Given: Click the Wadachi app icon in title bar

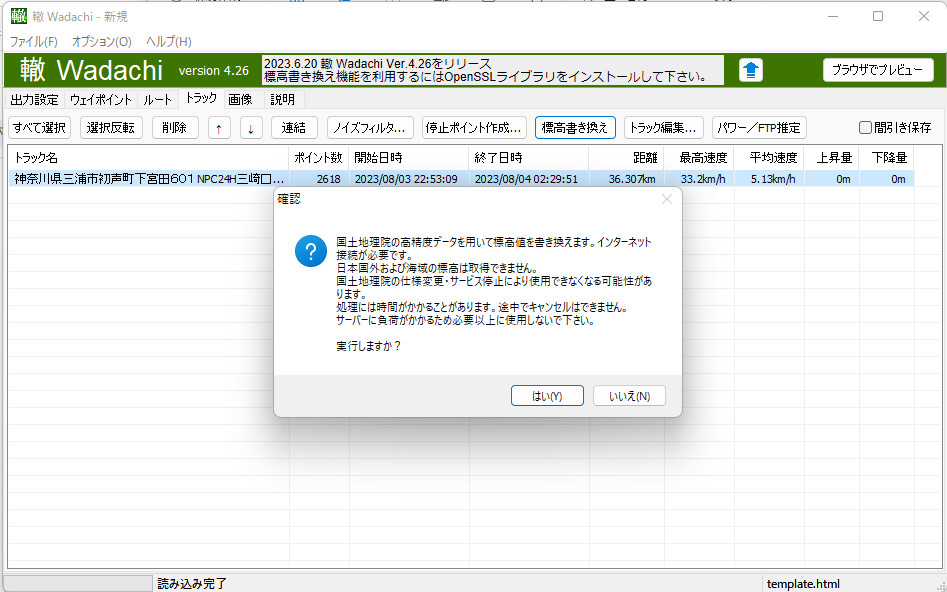Looking at the screenshot, I should [x=19, y=16].
